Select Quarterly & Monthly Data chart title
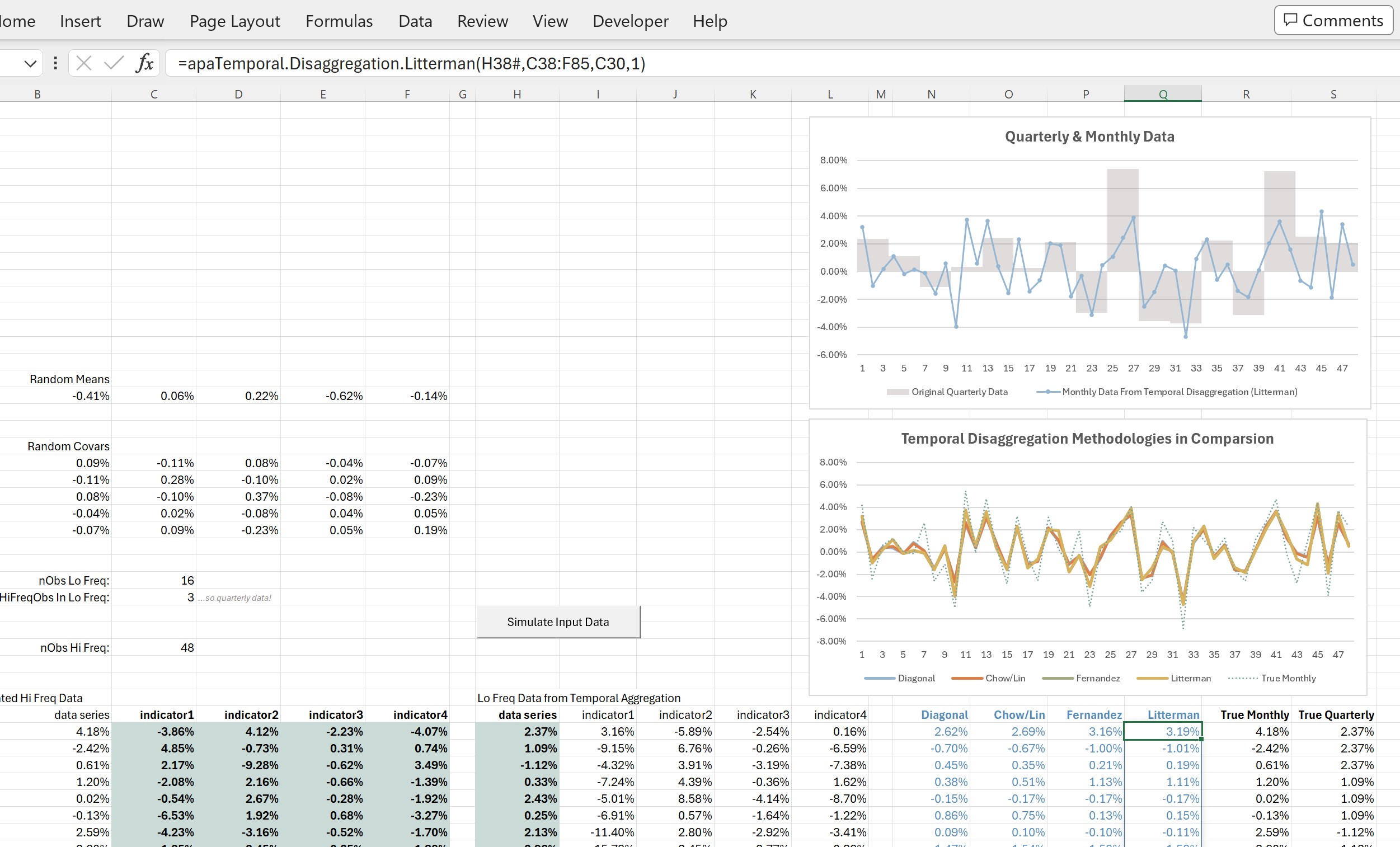Image resolution: width=1400 pixels, height=847 pixels. pyautogui.click(x=1089, y=137)
